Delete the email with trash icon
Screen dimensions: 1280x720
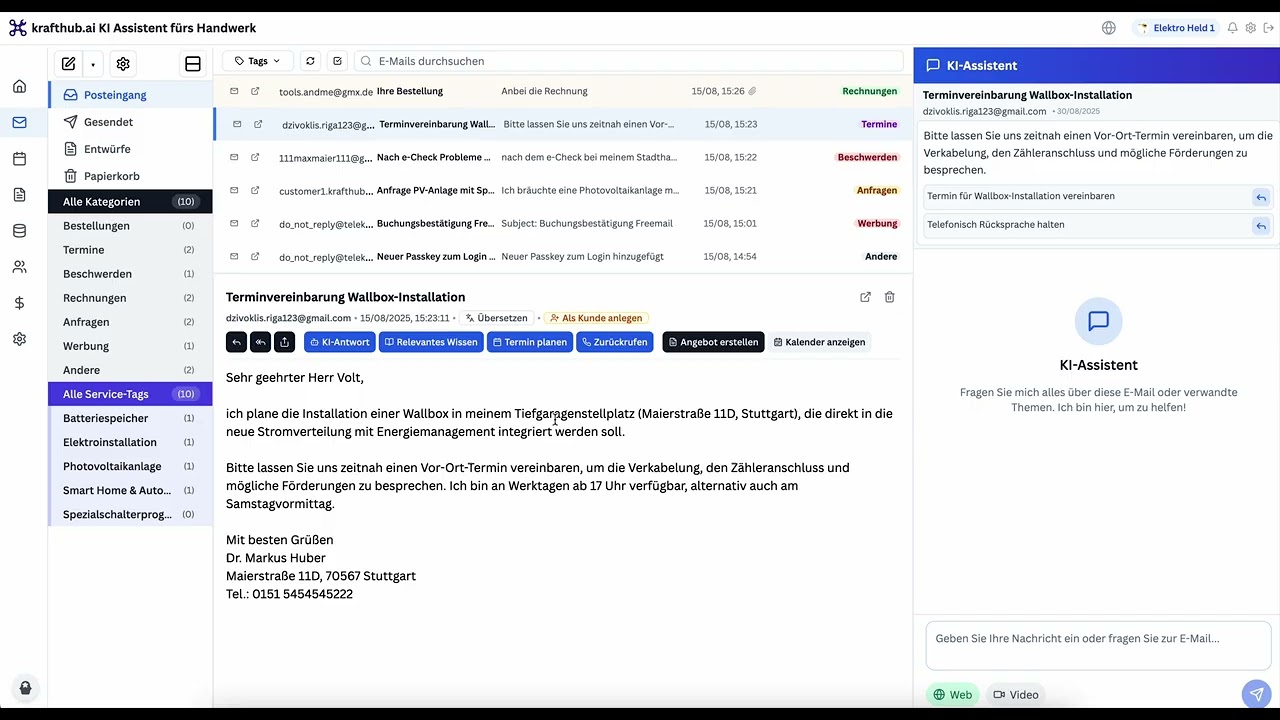890,297
